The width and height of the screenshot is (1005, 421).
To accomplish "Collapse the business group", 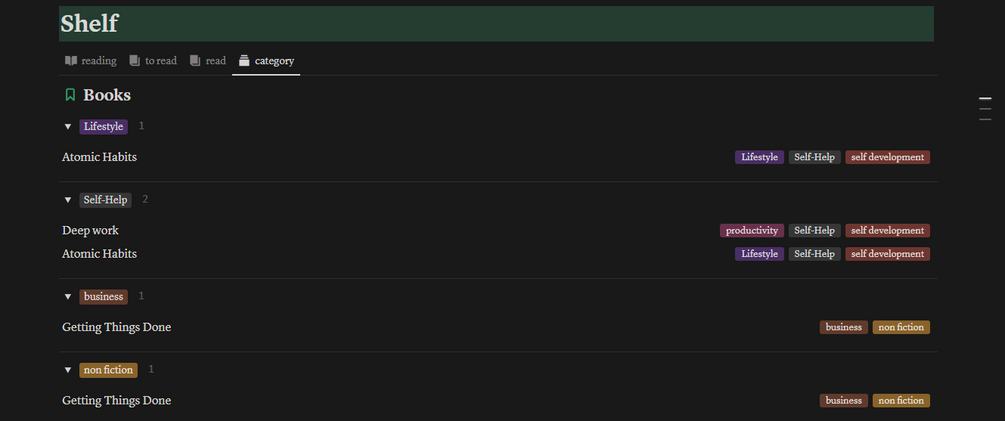I will click(68, 297).
